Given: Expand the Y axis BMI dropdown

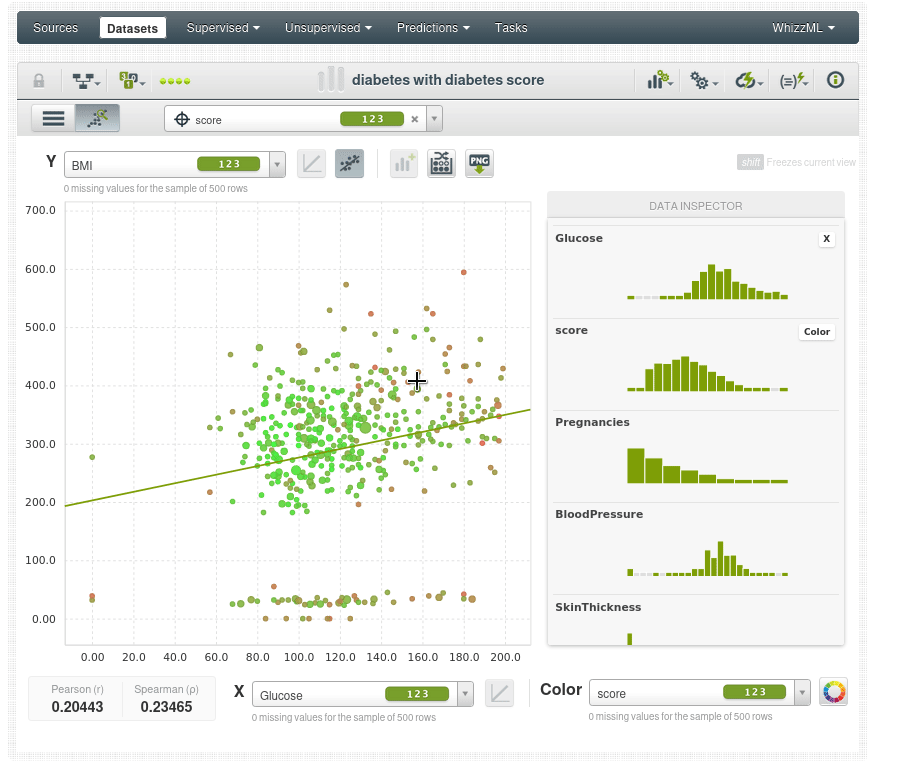Looking at the screenshot, I should point(277,164).
